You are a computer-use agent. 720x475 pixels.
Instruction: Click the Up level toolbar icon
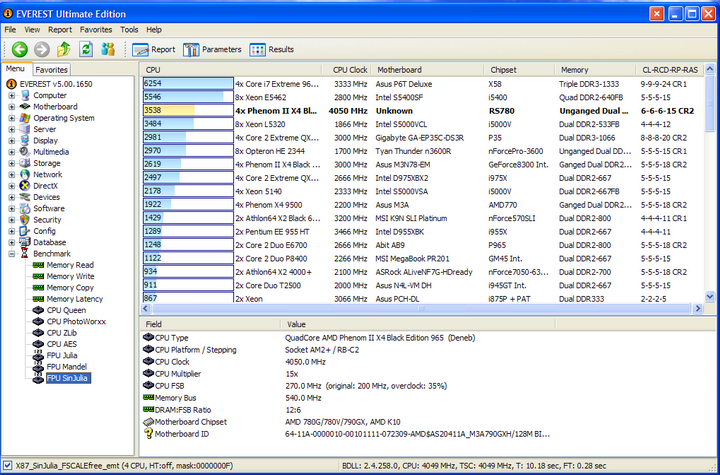point(64,49)
